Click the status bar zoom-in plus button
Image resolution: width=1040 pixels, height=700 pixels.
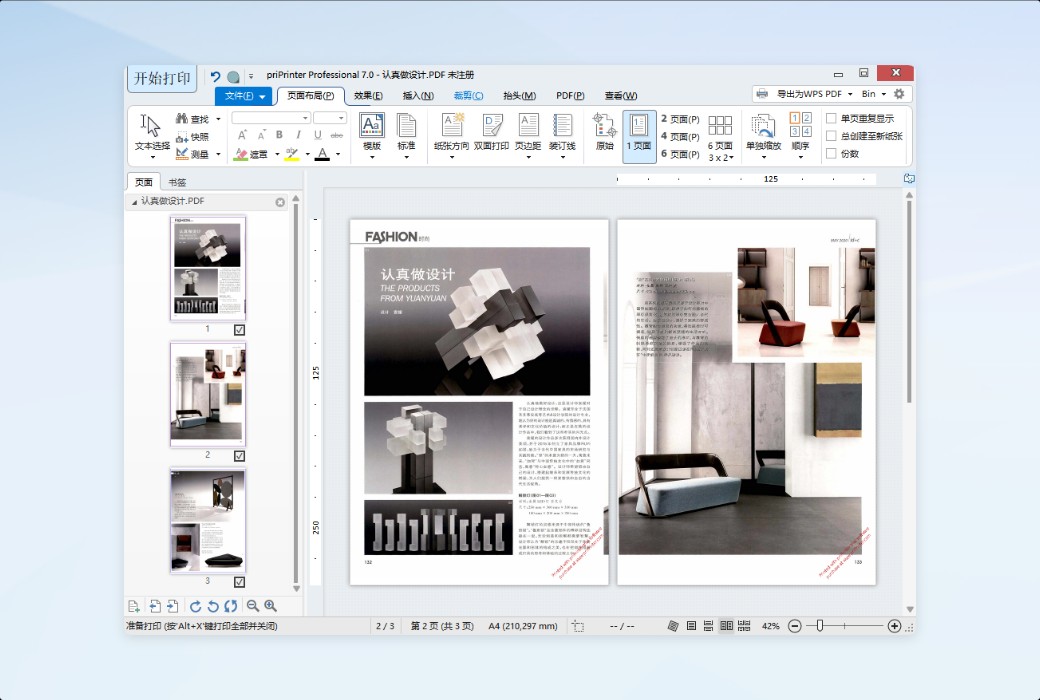pos(894,626)
